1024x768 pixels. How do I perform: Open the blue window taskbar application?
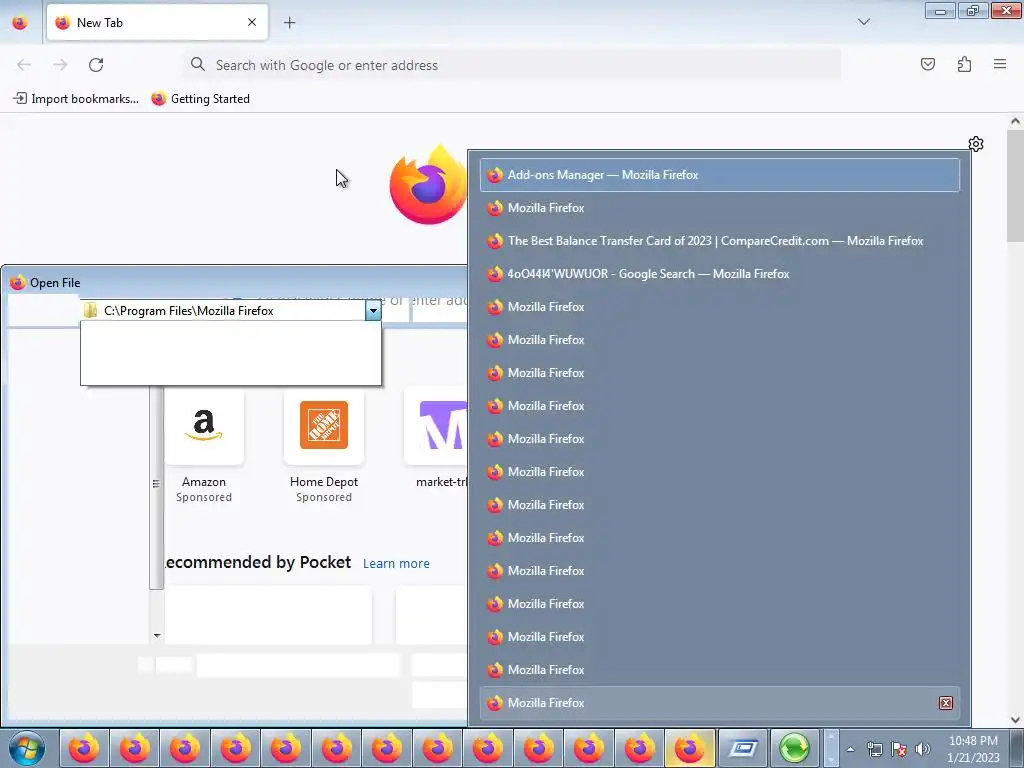743,748
